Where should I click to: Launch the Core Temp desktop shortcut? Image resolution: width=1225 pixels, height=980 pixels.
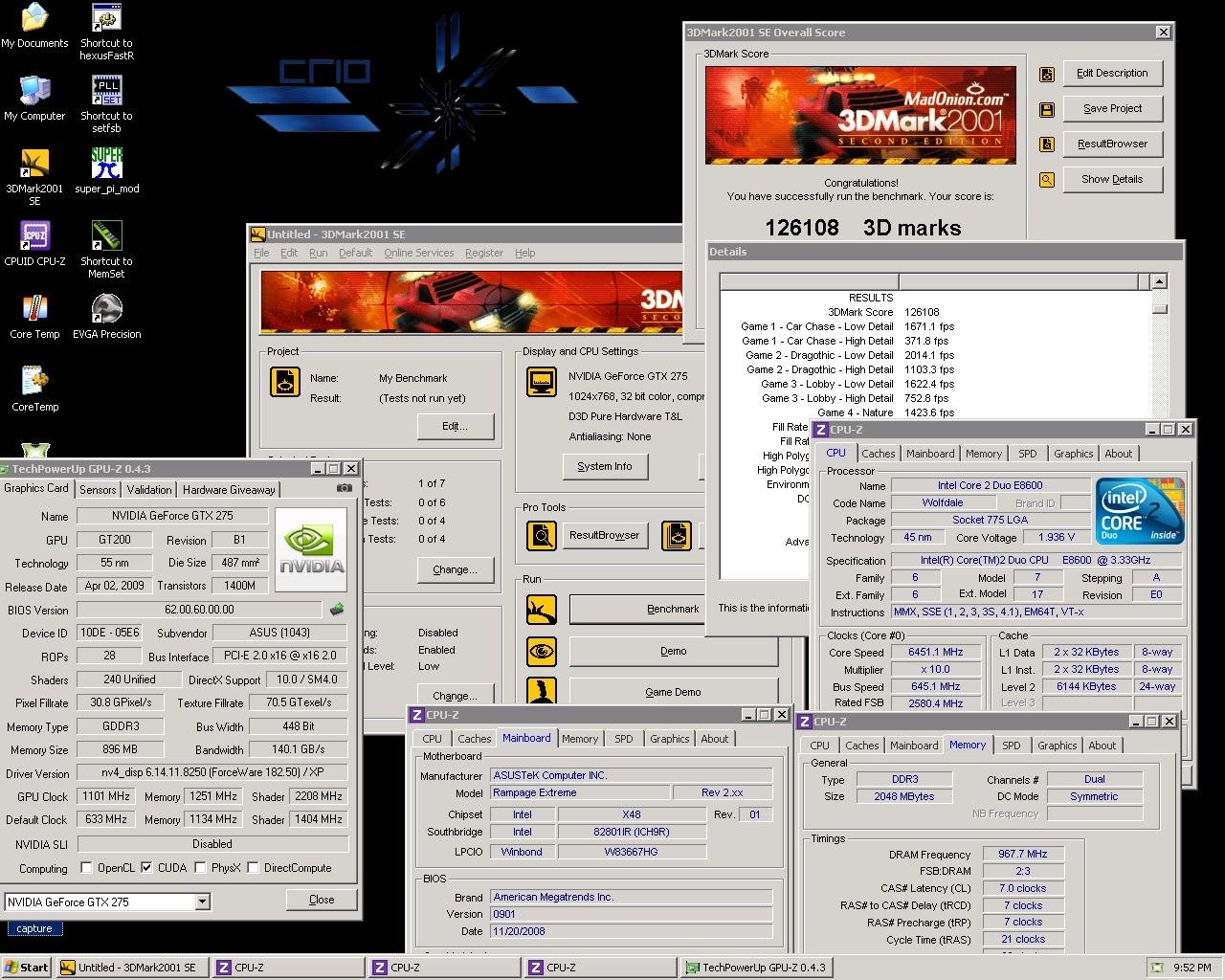[34, 309]
